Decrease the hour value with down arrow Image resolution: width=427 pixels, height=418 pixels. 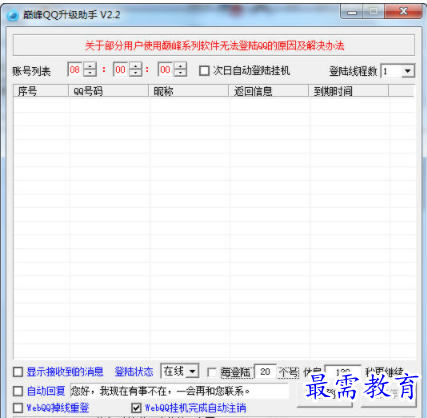(x=90, y=73)
